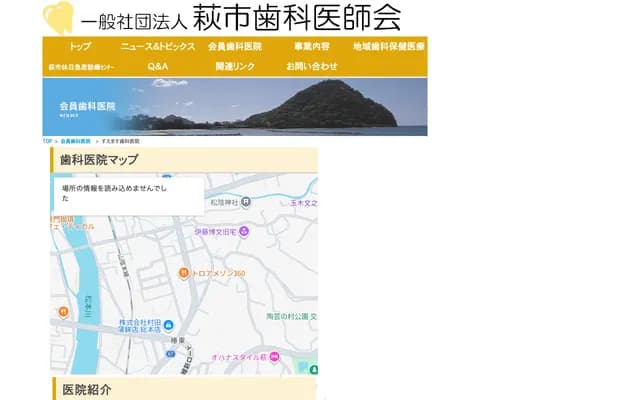Click the オハナスタイル萩 hotel pin
Screen dimensions: 640x400
pyautogui.click(x=275, y=356)
